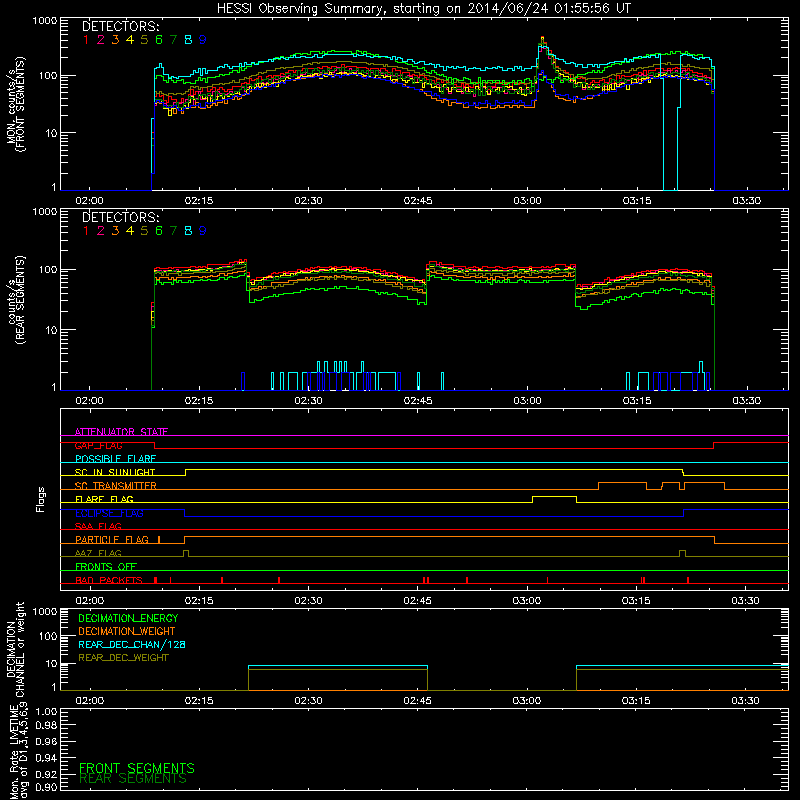Click the POSSIBLE_FLARE flag label

pyautogui.click(x=115, y=459)
